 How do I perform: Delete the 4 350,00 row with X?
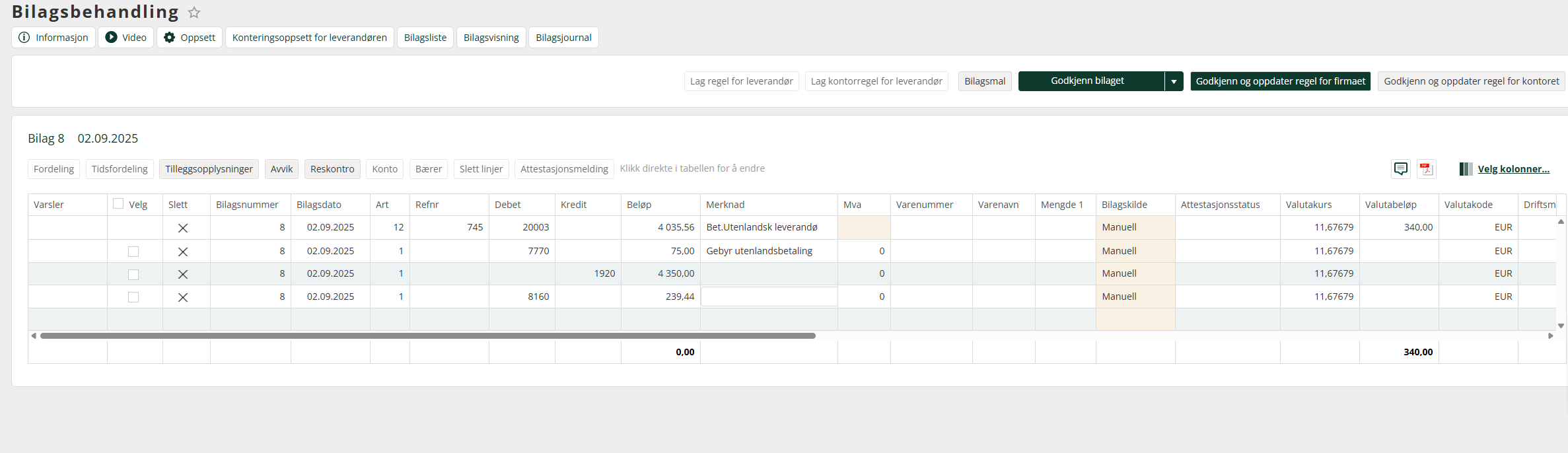(x=183, y=274)
